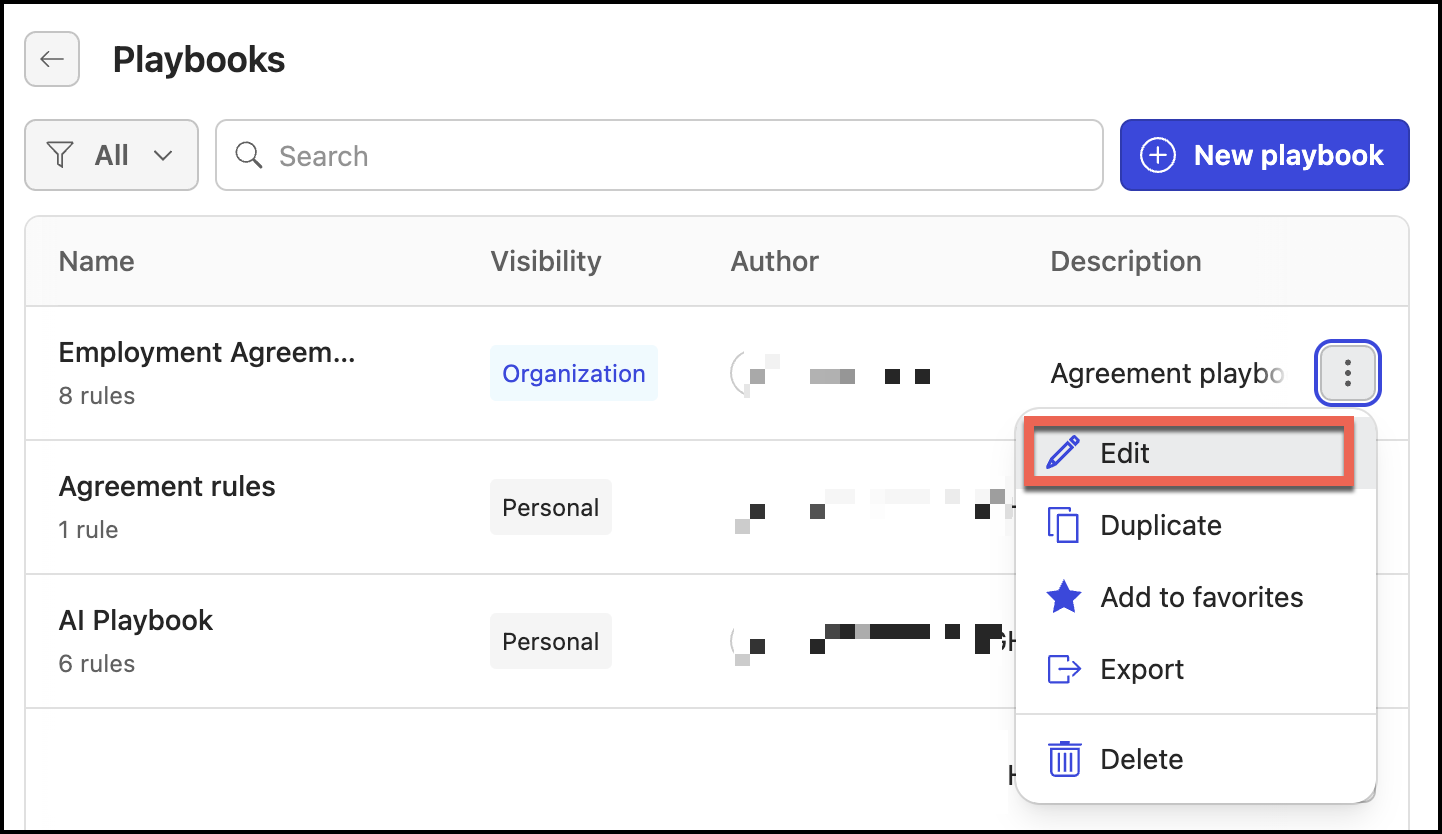Click the magnifying glass search icon
1442x834 pixels.
pyautogui.click(x=249, y=155)
